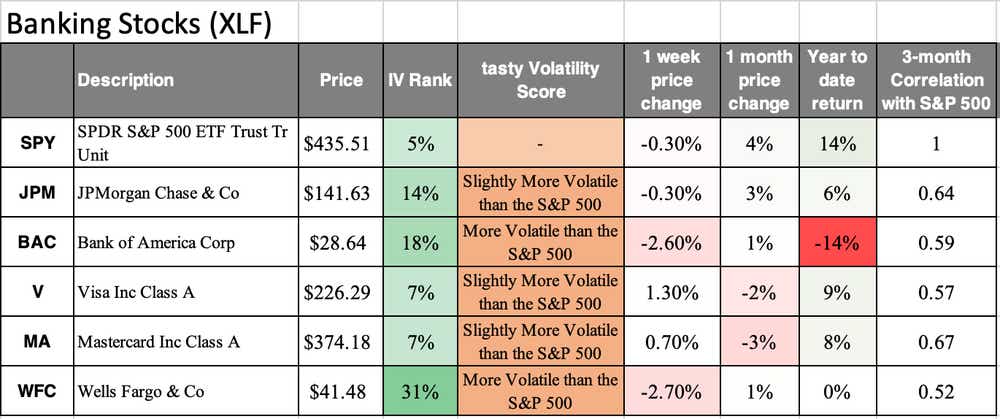Select the Year to date return header

[838, 80]
